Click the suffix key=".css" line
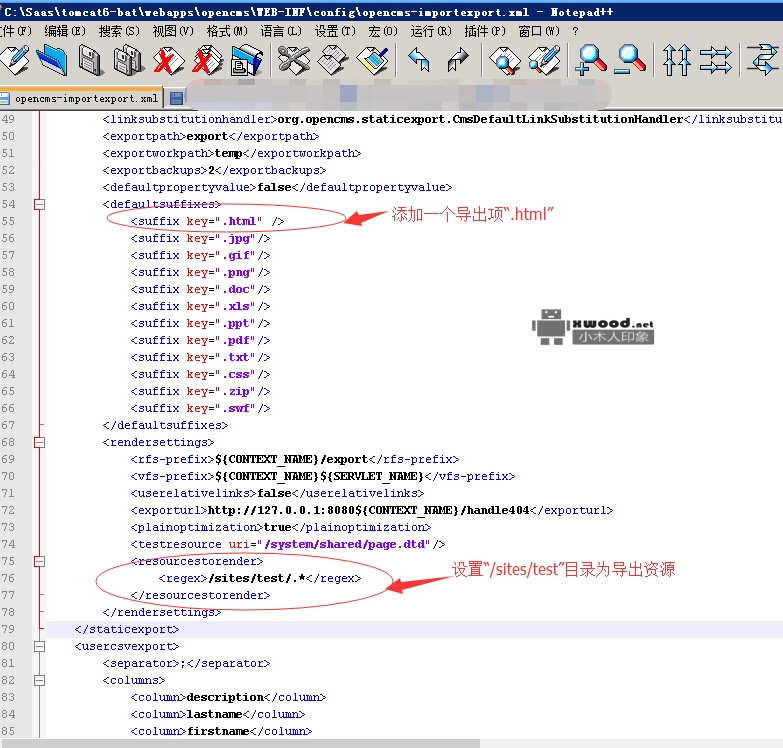 tap(200, 374)
